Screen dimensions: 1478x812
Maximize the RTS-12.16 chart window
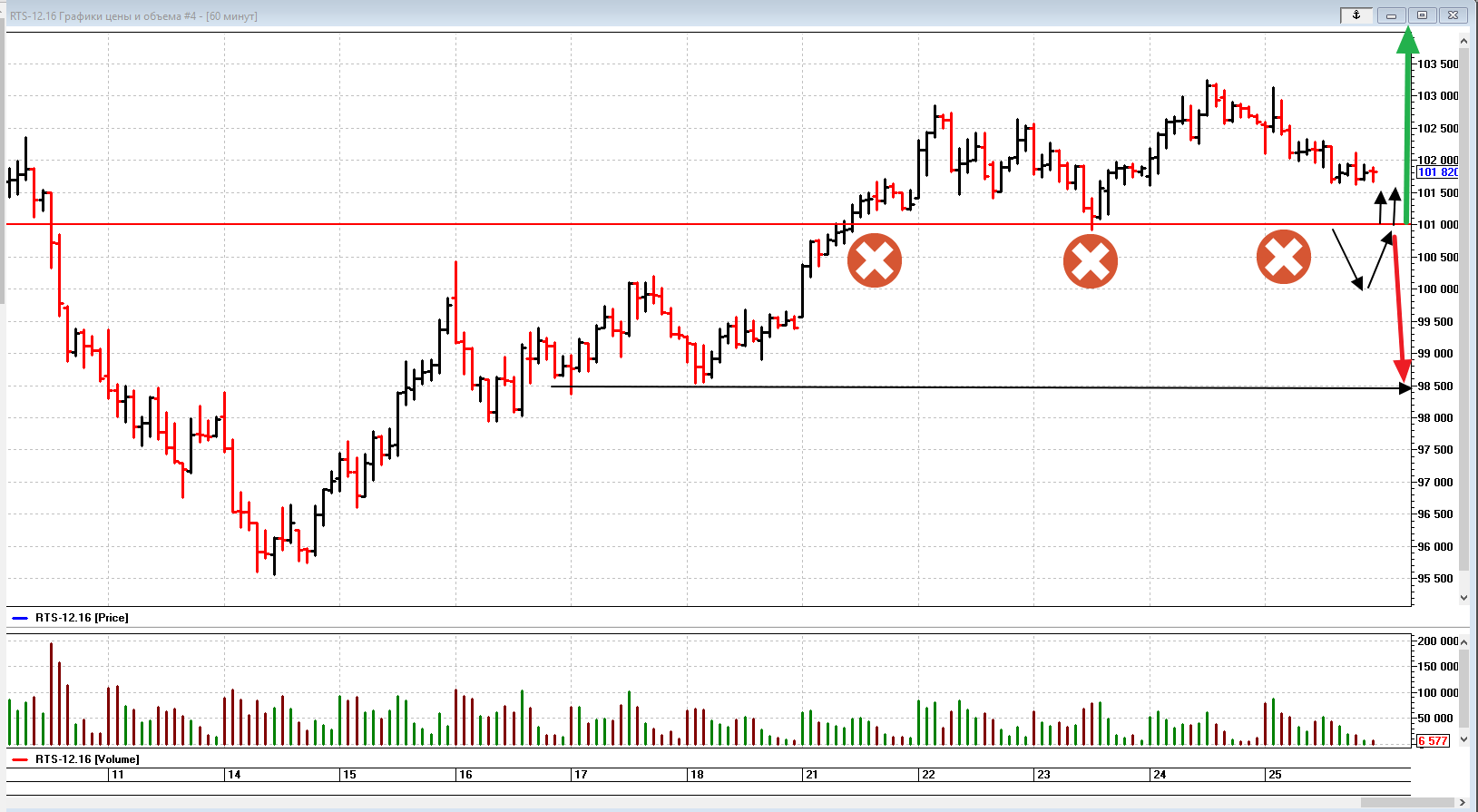tap(1422, 15)
